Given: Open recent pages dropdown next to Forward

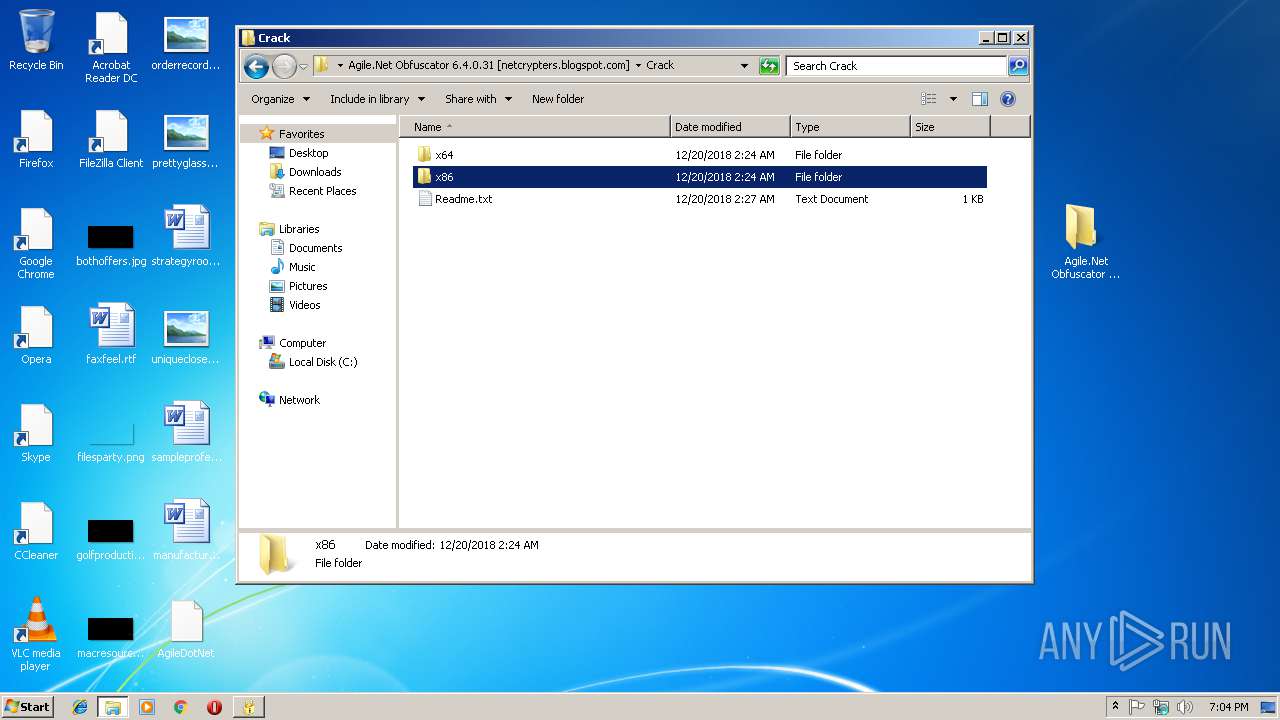Looking at the screenshot, I should coord(302,66).
